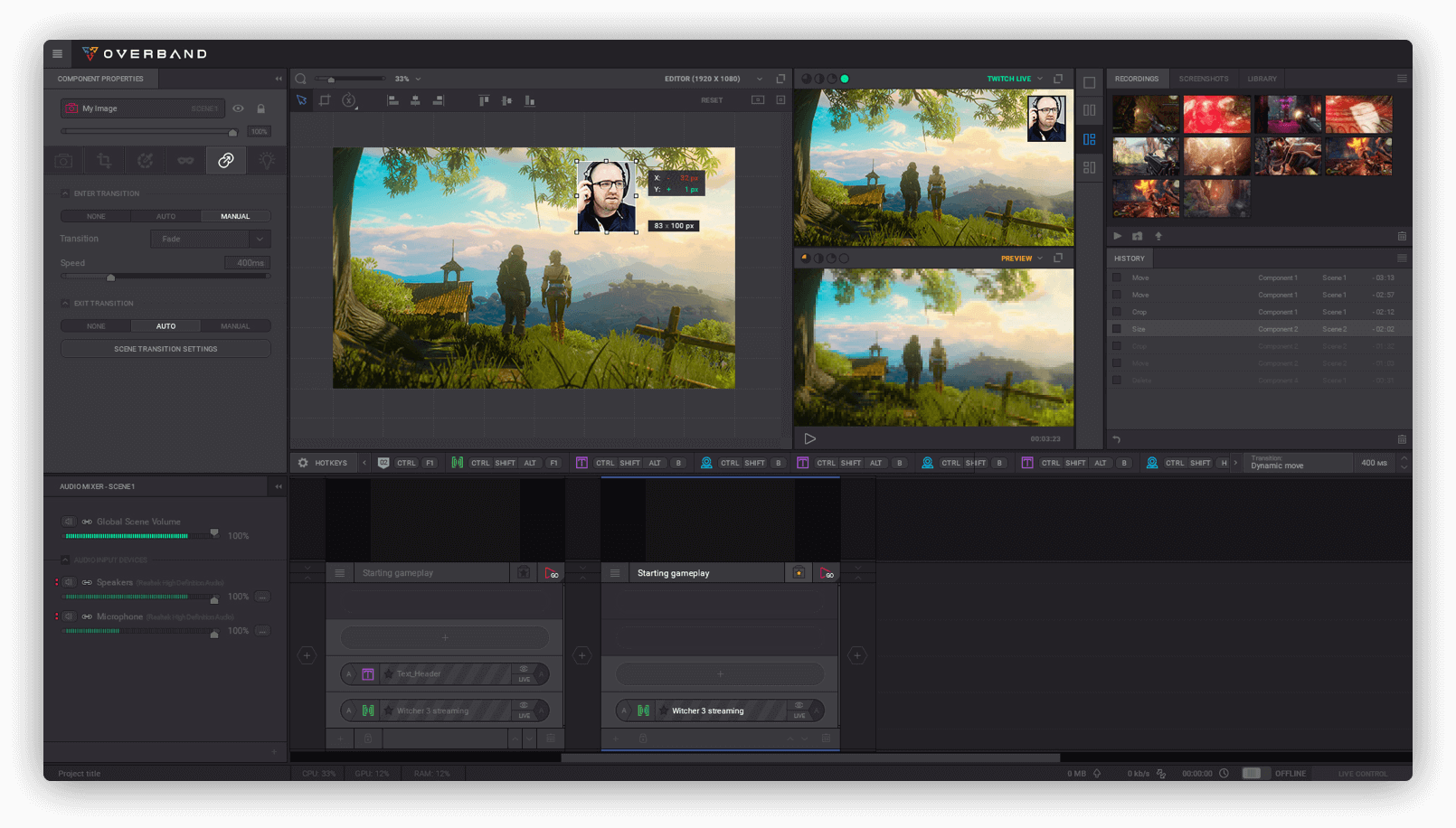
Task: Switch to the Screenshots tab
Action: [x=1204, y=79]
